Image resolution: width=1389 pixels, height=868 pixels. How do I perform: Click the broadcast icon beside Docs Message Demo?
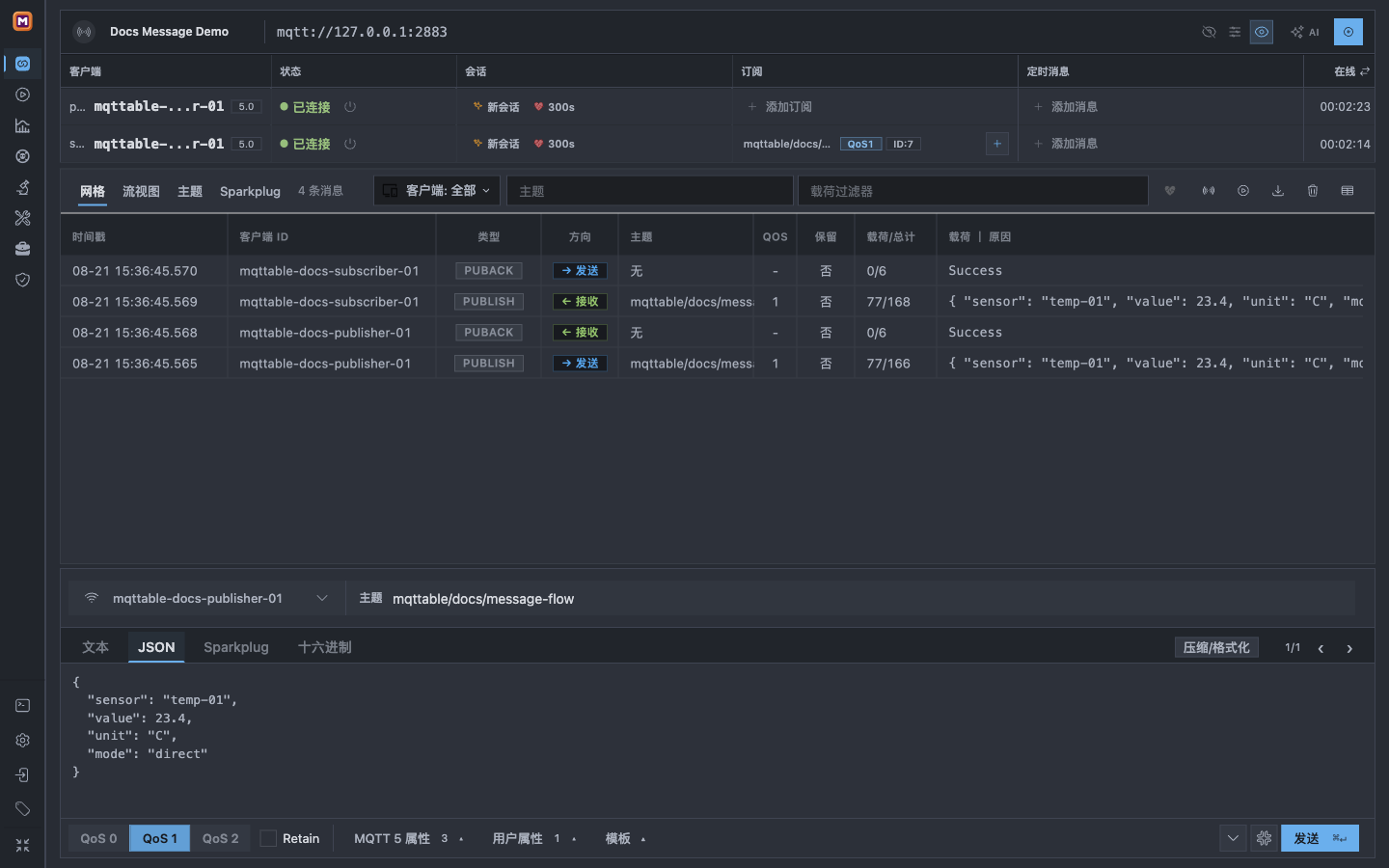pos(85,32)
